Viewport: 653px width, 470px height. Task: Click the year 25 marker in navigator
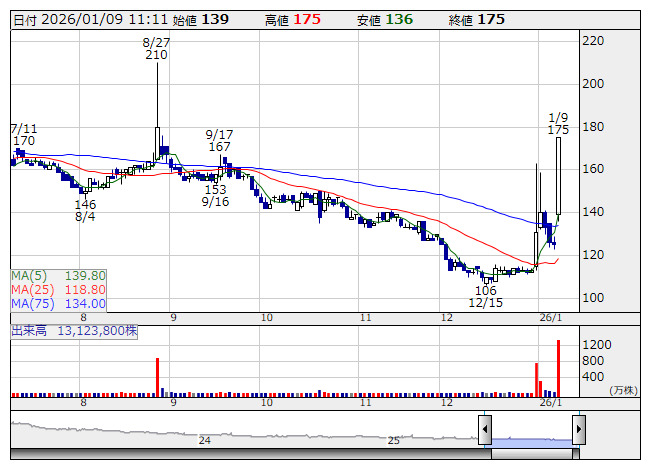[394, 440]
